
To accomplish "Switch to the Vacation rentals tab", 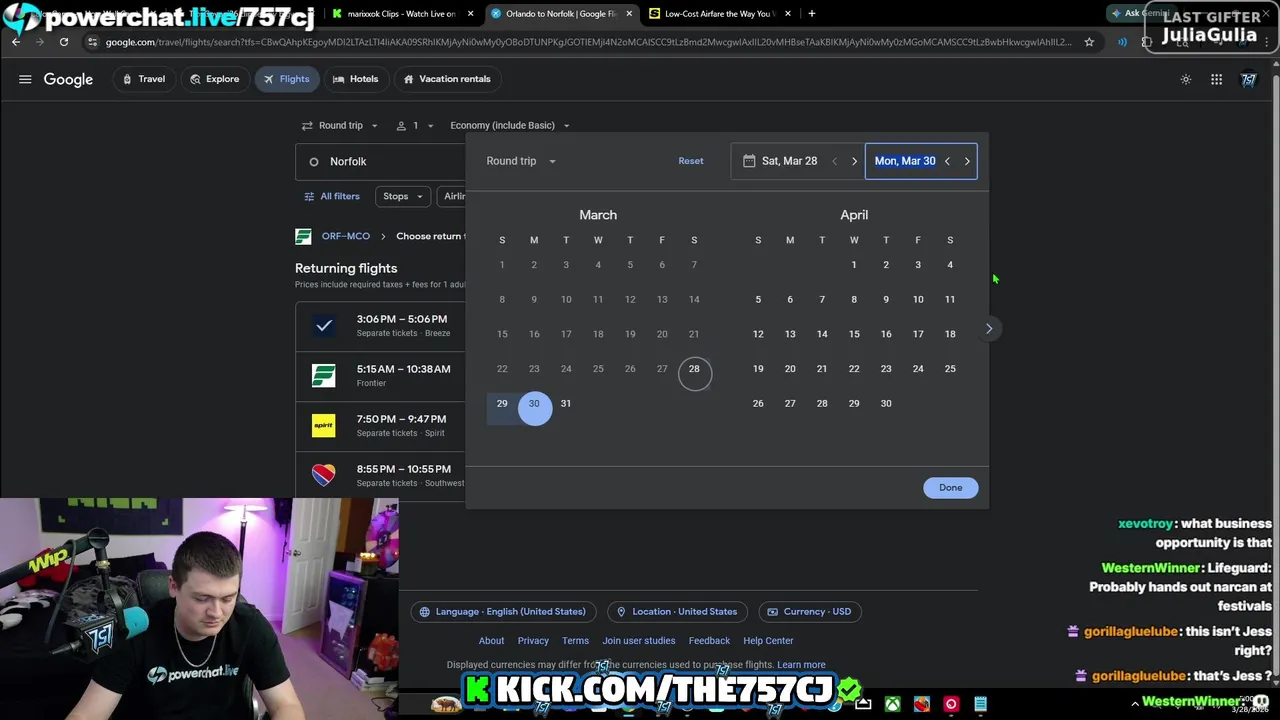I will [446, 79].
